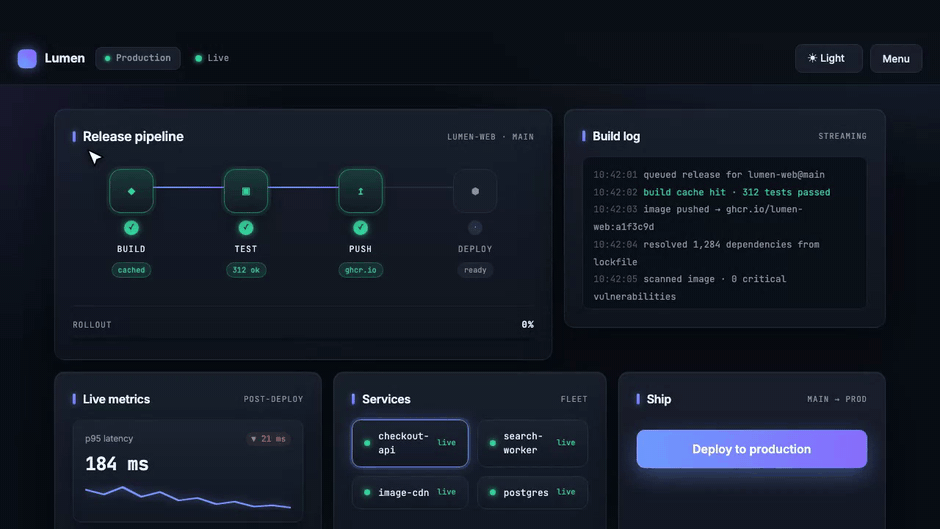
Task: Click the green checkmark above BUILD
Action: [x=131, y=228]
